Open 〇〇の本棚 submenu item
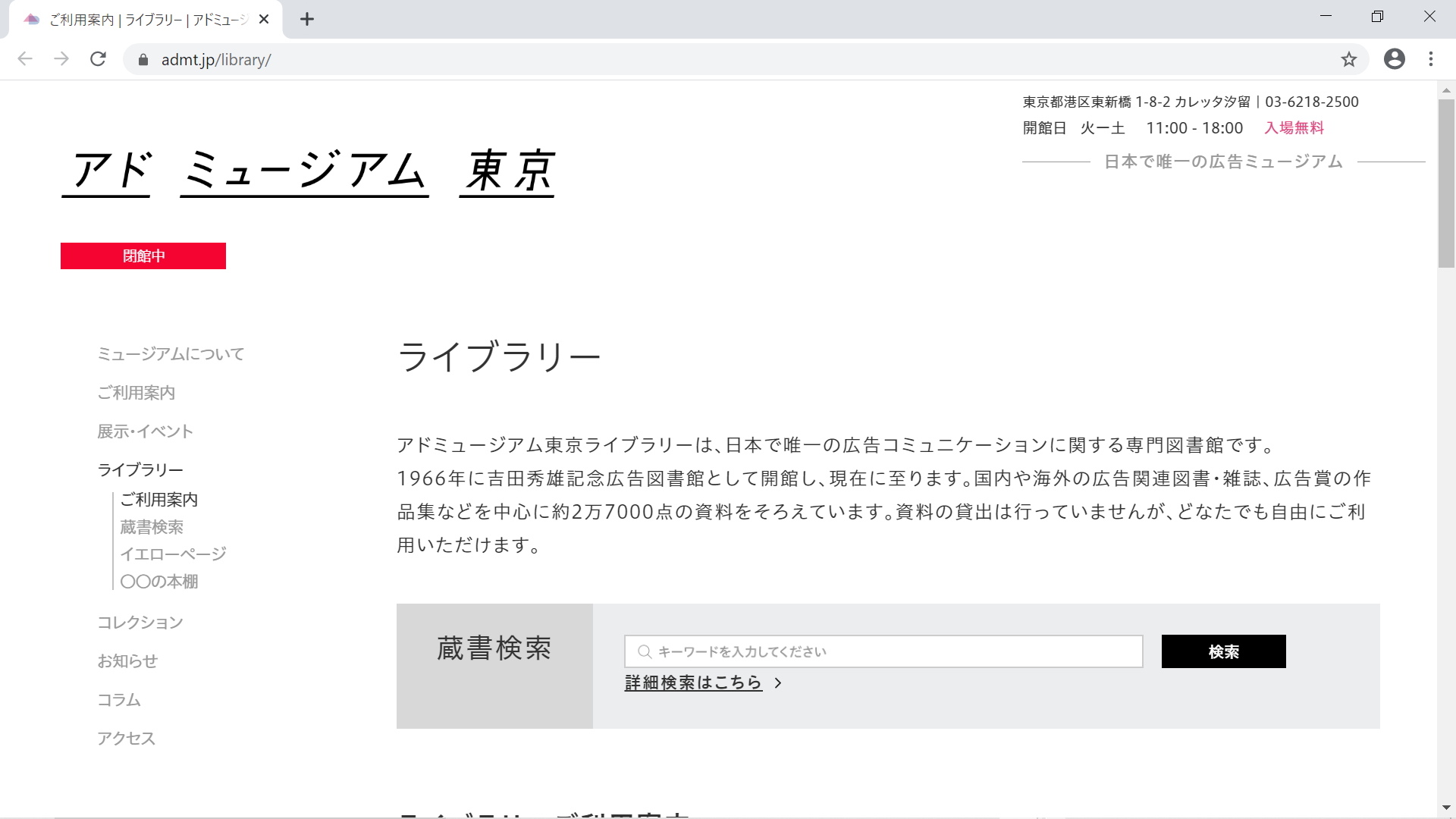Image resolution: width=1456 pixels, height=819 pixels. (159, 582)
